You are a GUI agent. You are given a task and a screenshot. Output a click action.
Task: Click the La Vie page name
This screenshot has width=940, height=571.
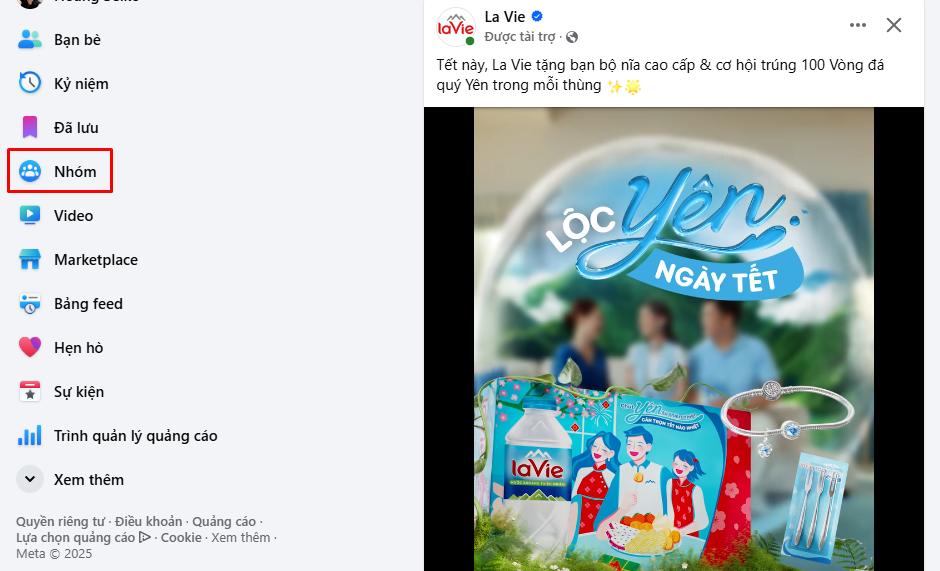pos(505,17)
